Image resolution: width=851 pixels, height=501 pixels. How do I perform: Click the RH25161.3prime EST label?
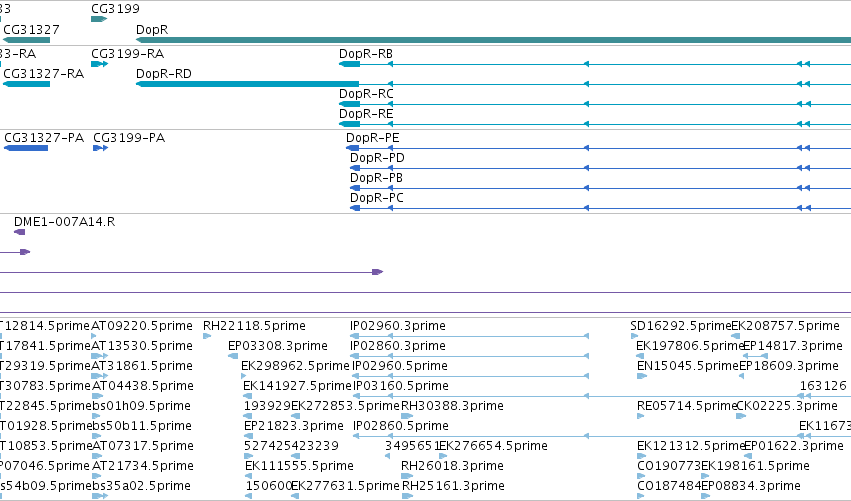coord(453,486)
